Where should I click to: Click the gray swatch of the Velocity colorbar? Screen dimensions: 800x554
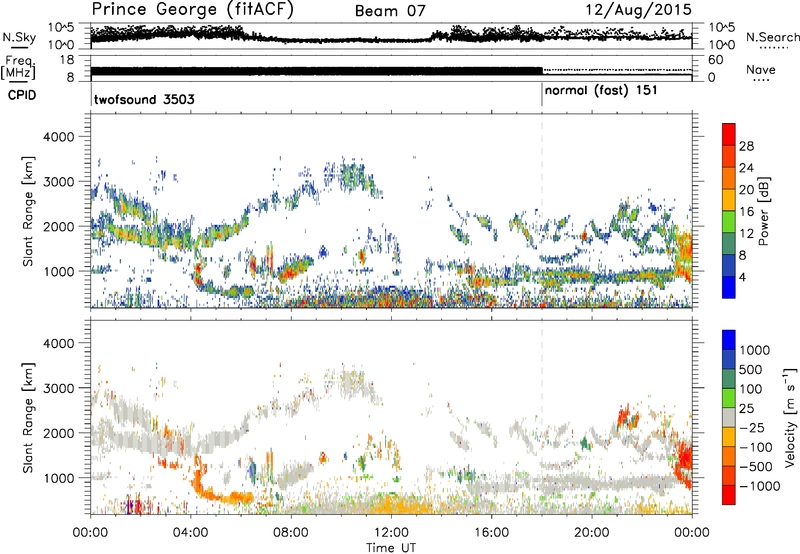pos(729,417)
